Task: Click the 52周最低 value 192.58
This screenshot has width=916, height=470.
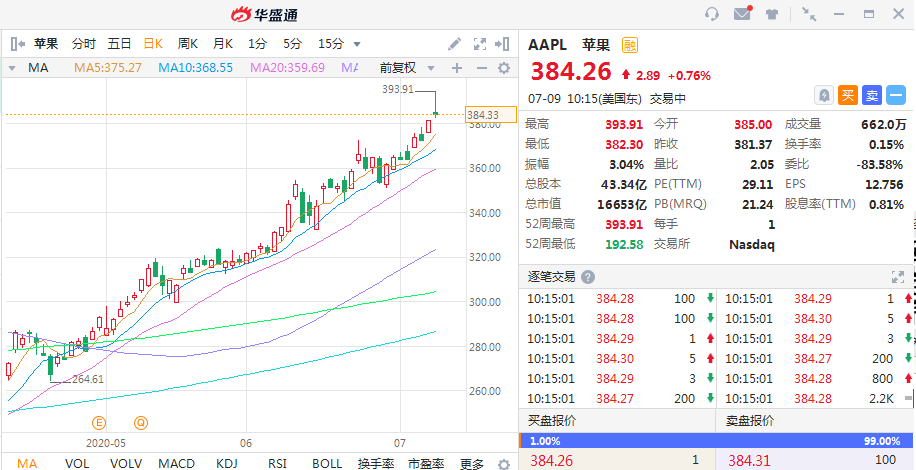Action: [624, 244]
